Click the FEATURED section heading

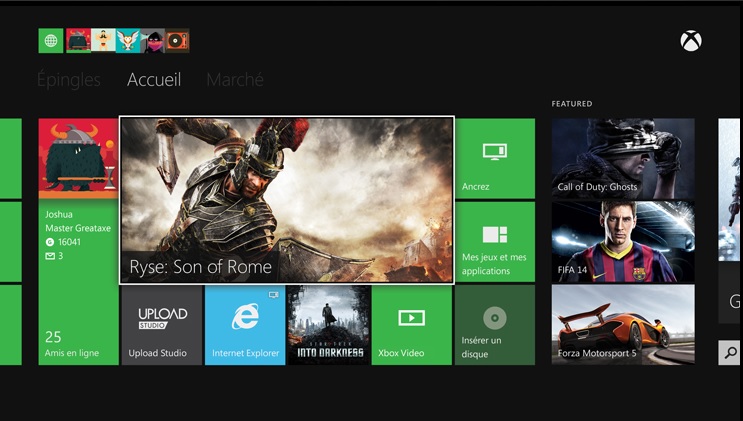(572, 104)
